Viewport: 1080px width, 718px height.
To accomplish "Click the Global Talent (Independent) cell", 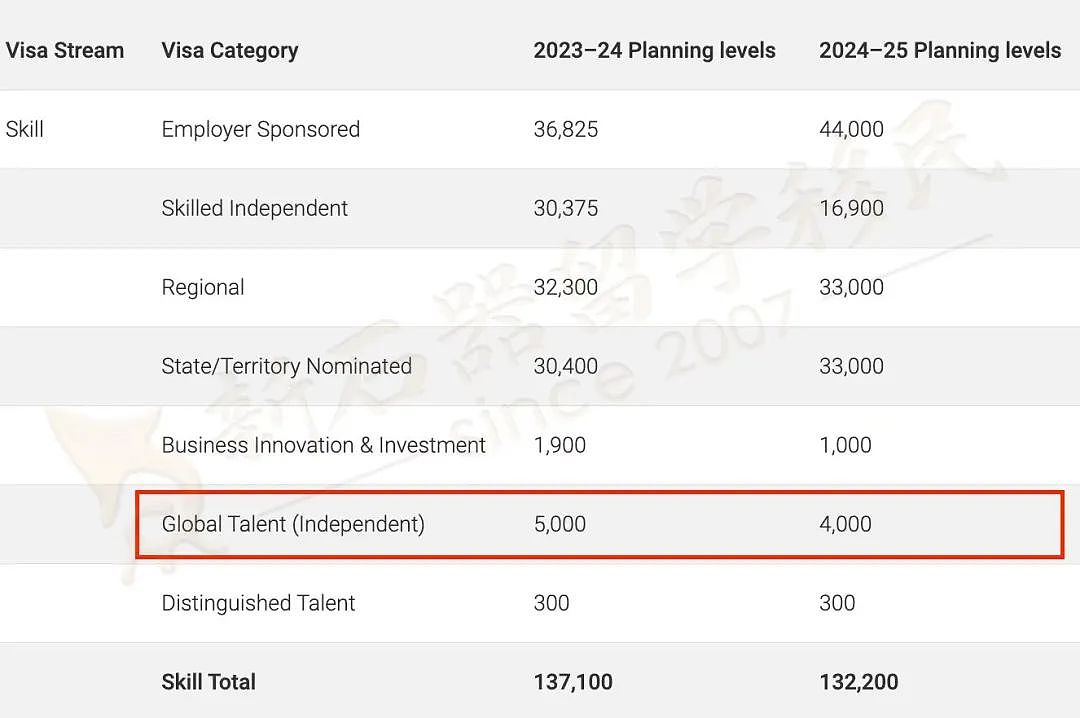I will [x=293, y=524].
